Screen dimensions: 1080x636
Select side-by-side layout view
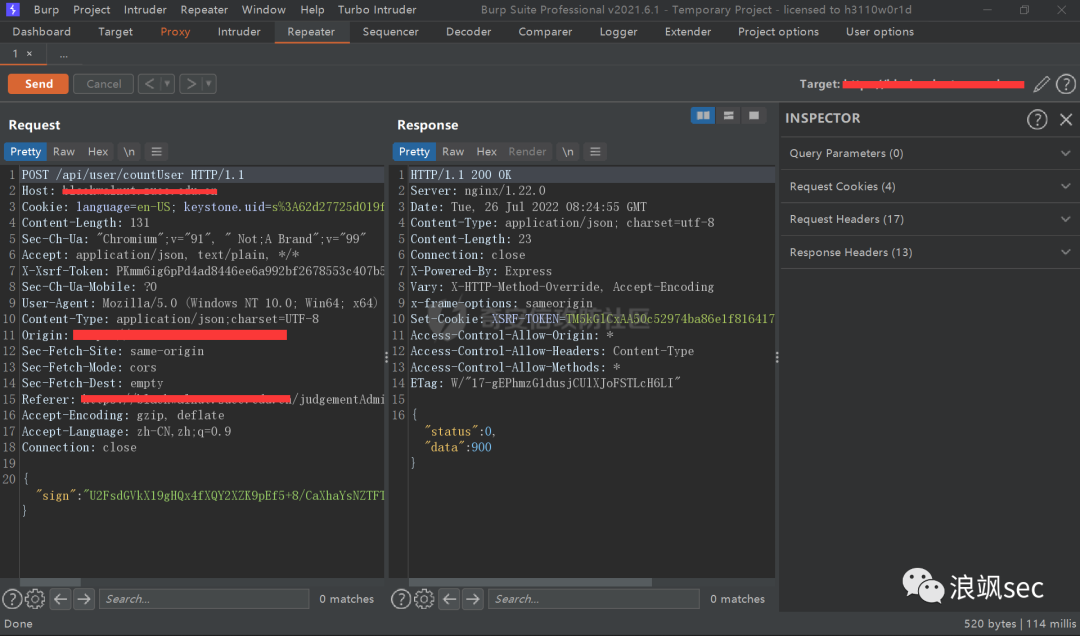tap(703, 116)
